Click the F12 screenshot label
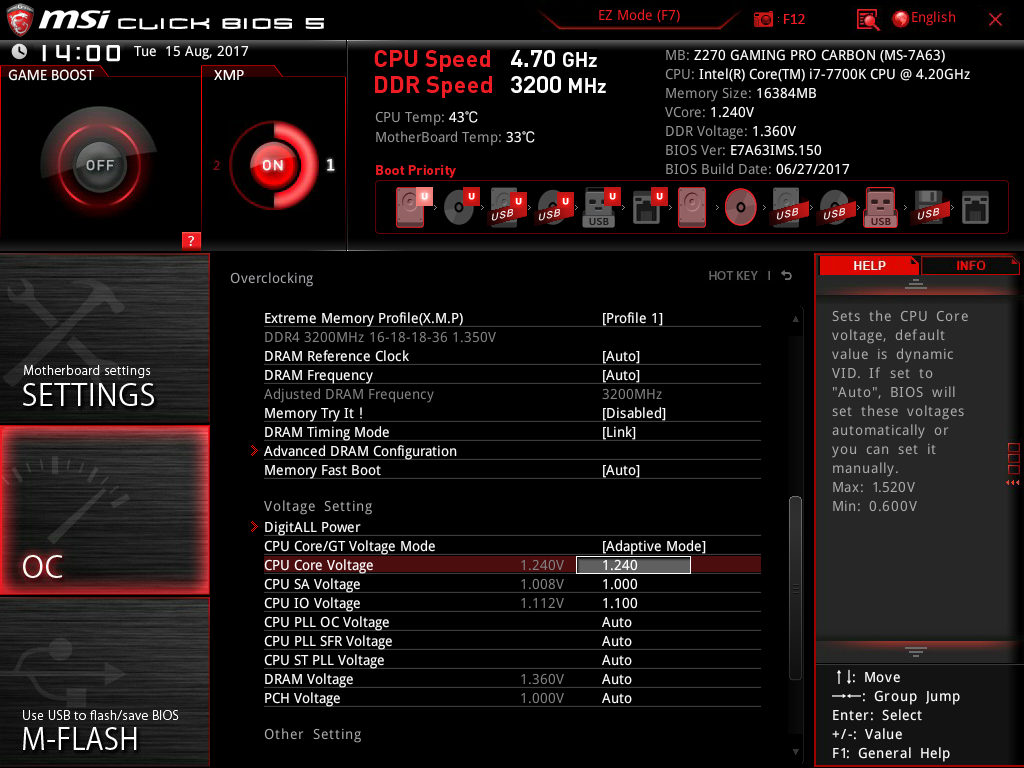Viewport: 1024px width, 768px height. 793,19
